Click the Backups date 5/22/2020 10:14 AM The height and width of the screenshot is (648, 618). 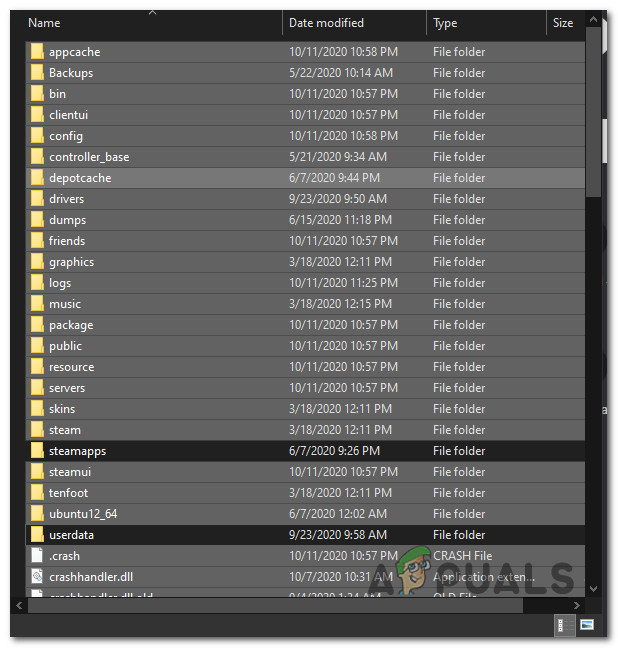tap(341, 73)
